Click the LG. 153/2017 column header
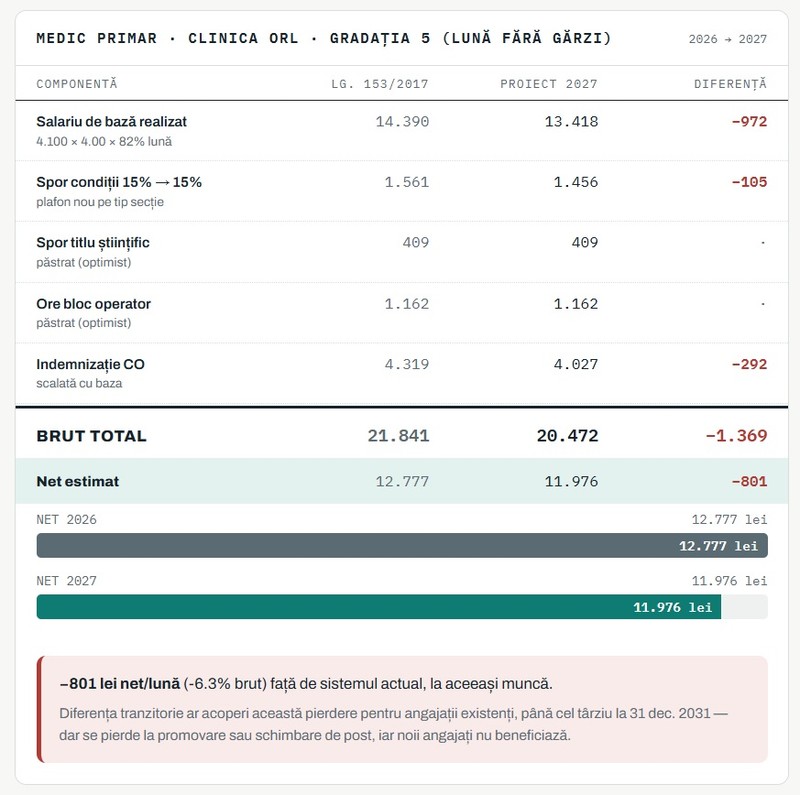The image size is (800, 795). (x=380, y=84)
